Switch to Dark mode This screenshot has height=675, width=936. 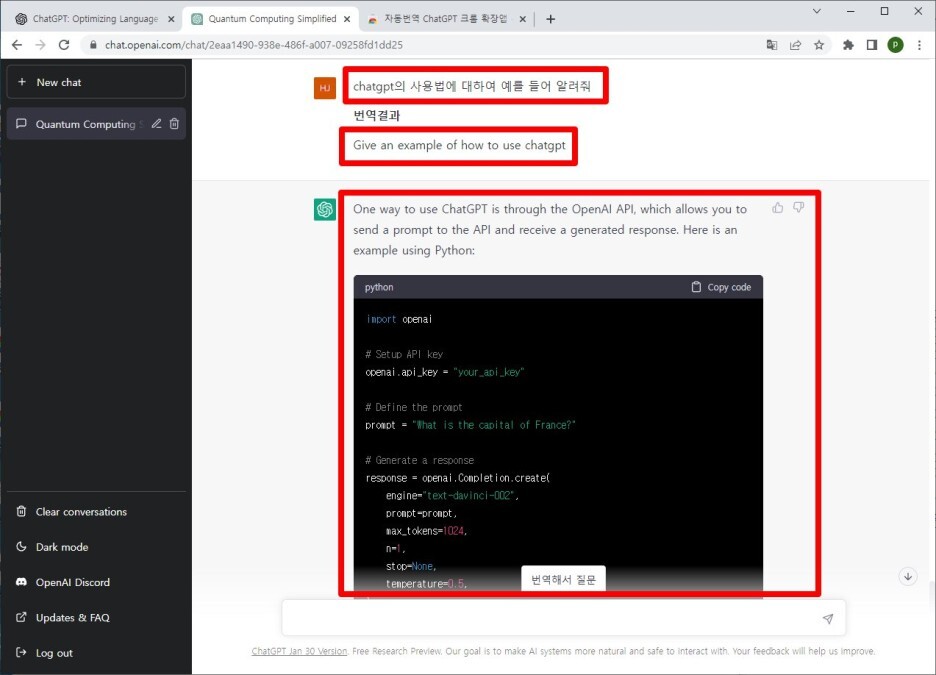(96, 547)
